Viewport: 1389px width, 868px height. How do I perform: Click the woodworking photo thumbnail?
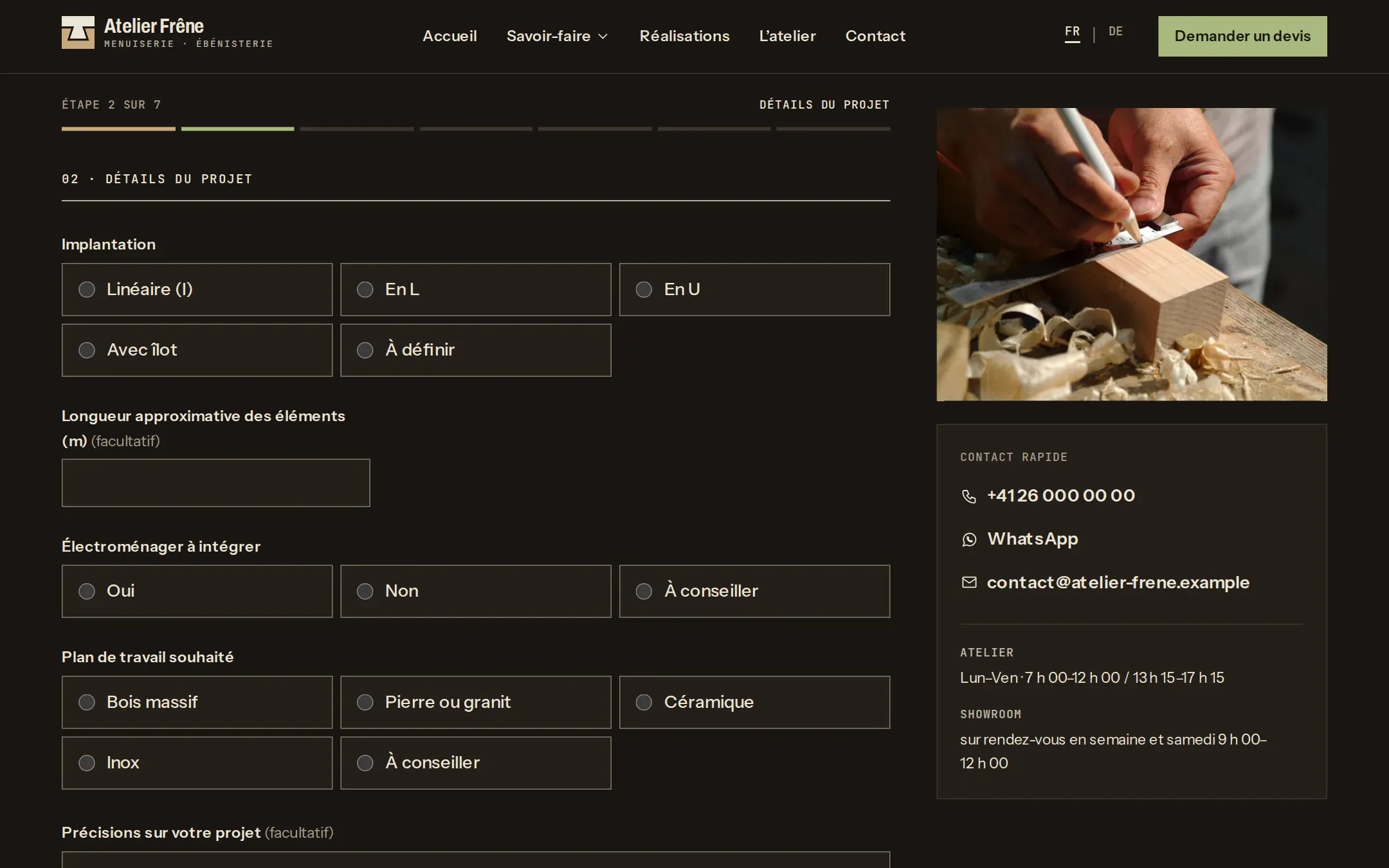1132,255
